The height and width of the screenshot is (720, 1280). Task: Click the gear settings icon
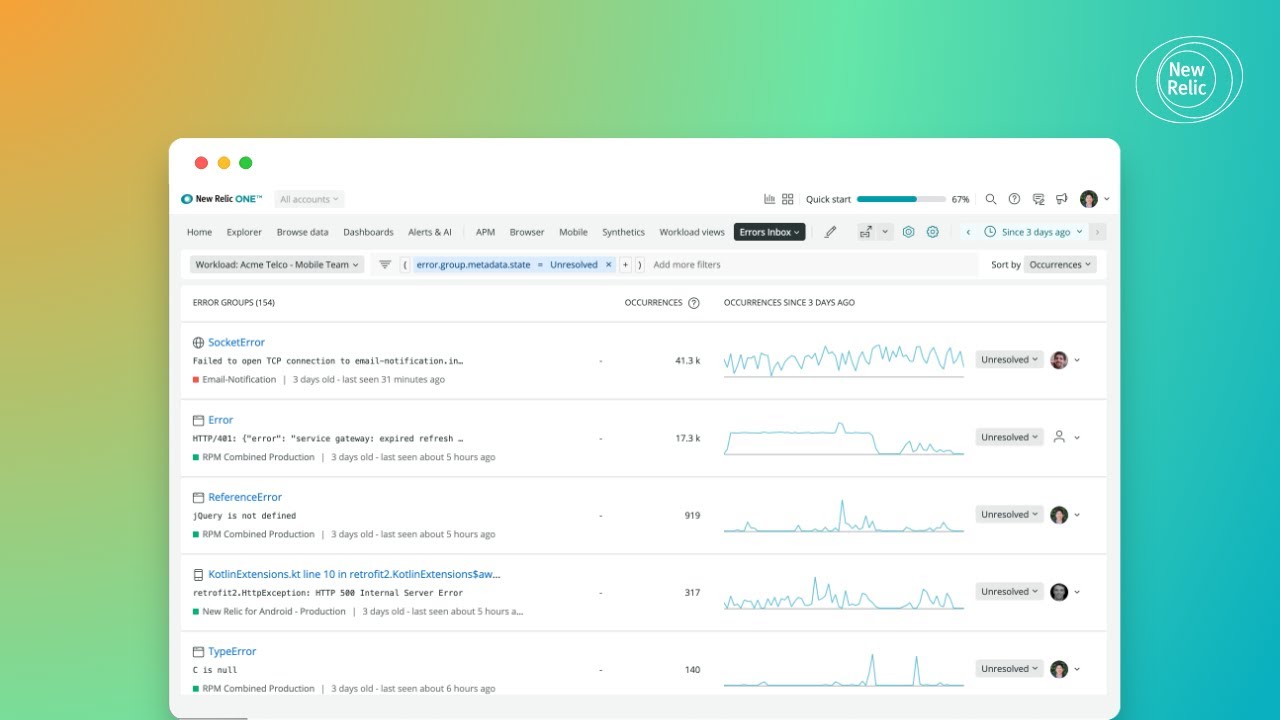pos(933,232)
